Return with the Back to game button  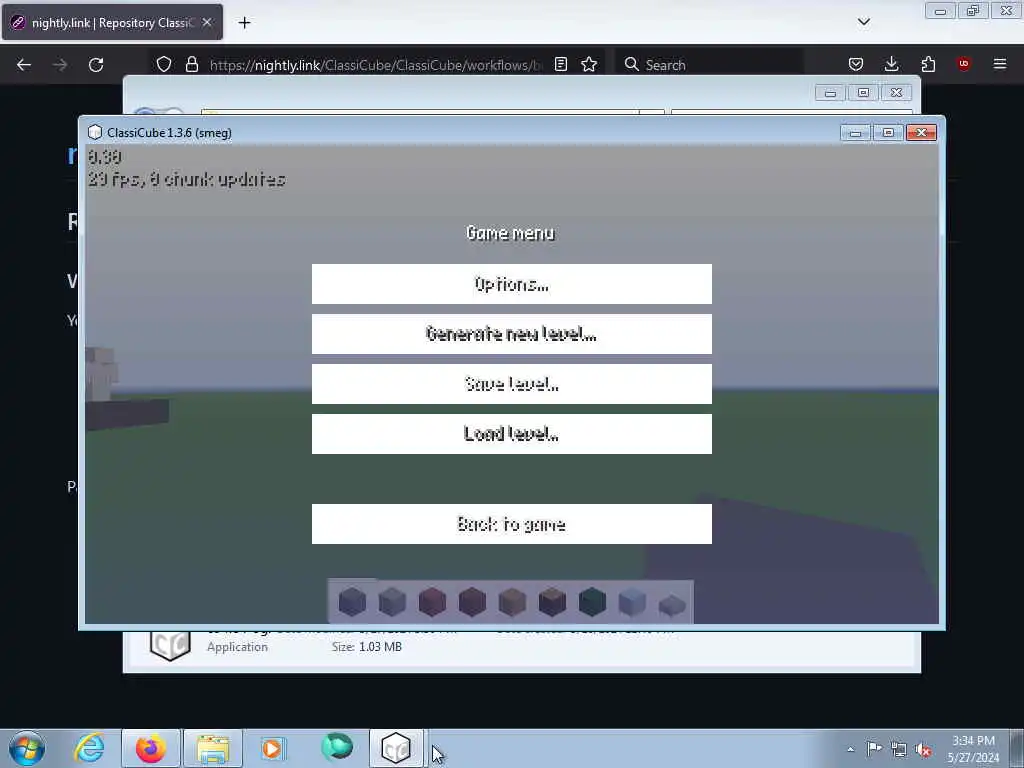(x=511, y=524)
